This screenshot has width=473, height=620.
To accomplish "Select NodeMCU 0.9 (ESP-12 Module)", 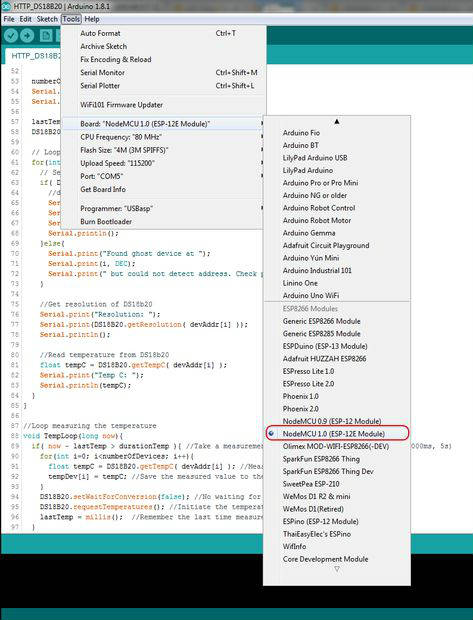I will (x=337, y=421).
